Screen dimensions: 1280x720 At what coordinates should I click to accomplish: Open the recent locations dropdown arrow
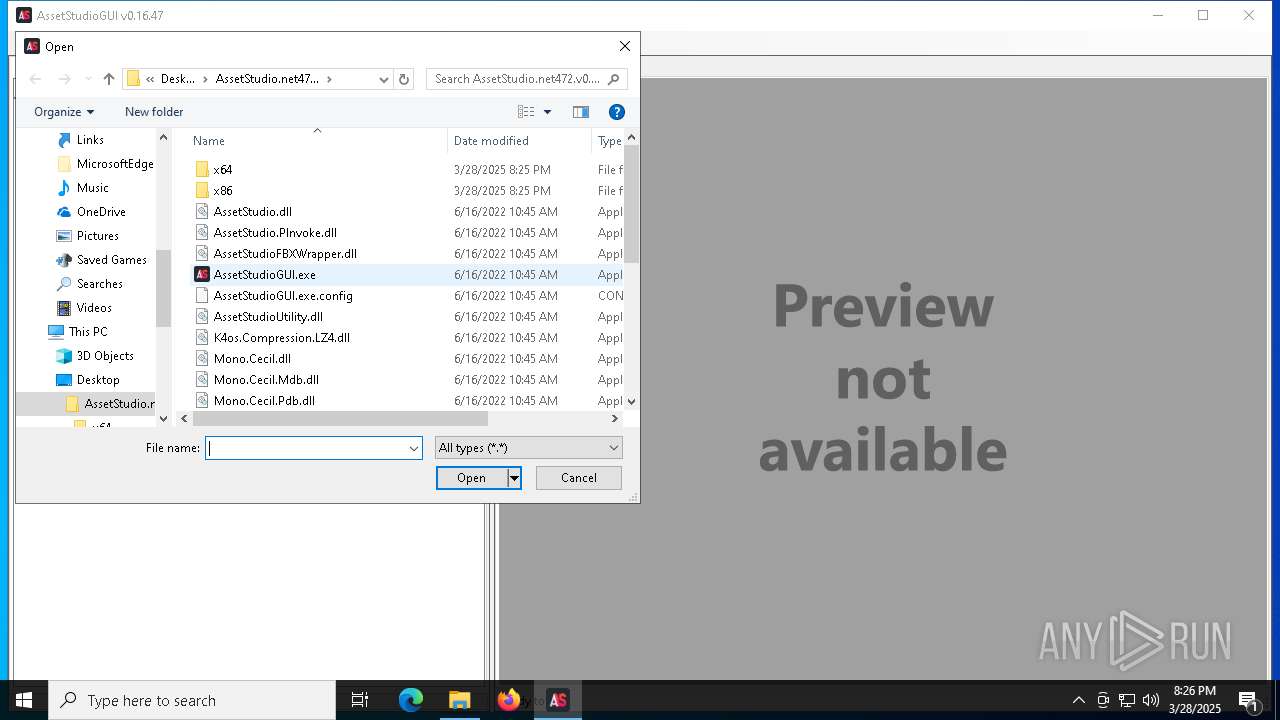pyautogui.click(x=88, y=79)
